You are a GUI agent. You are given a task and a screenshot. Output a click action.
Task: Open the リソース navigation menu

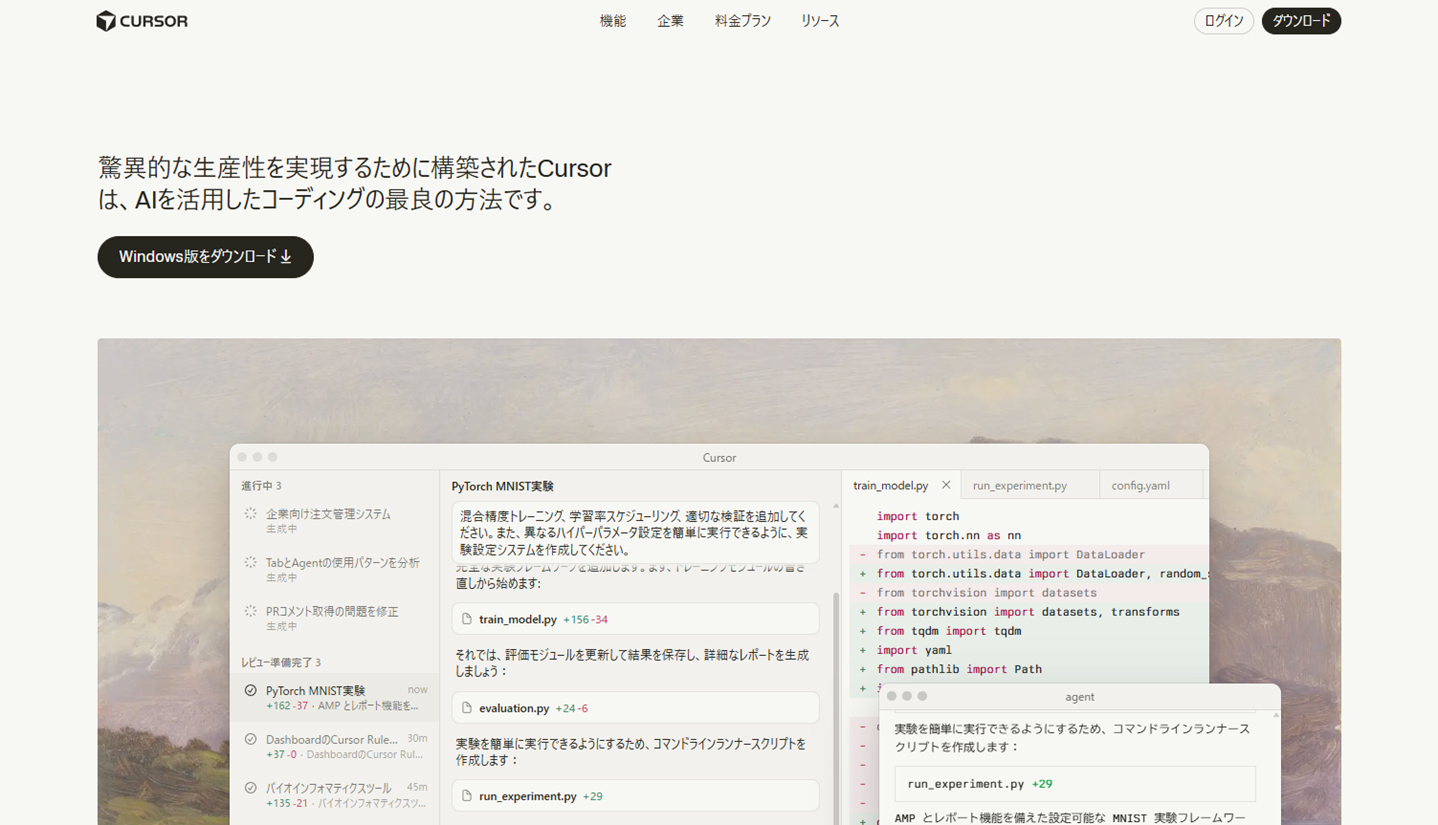point(819,20)
